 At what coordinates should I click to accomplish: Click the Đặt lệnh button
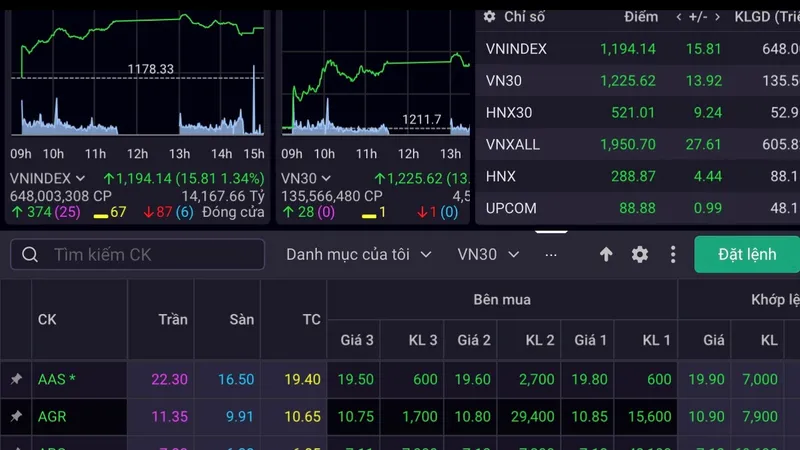[747, 254]
